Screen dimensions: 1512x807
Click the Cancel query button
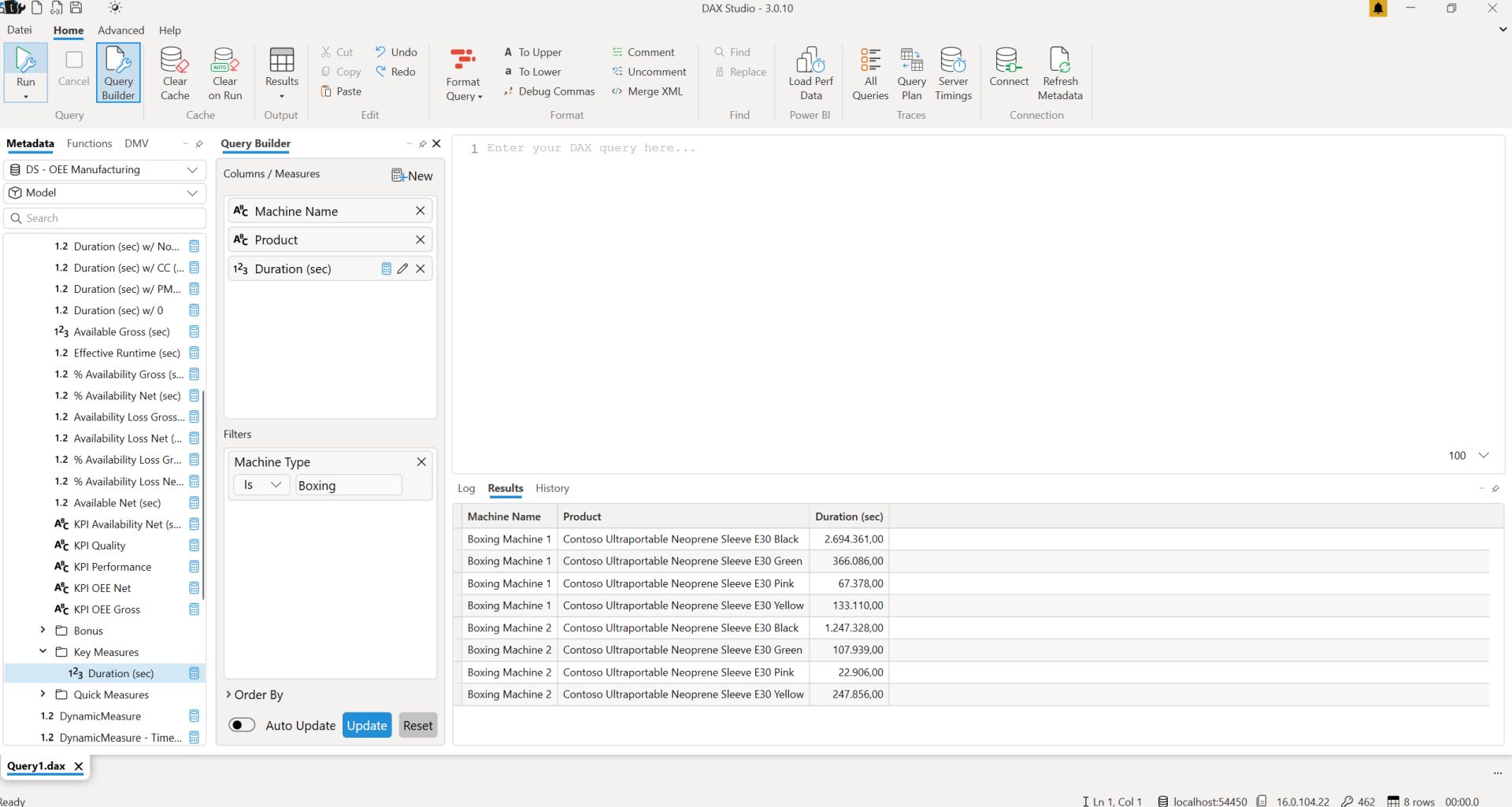[73, 68]
